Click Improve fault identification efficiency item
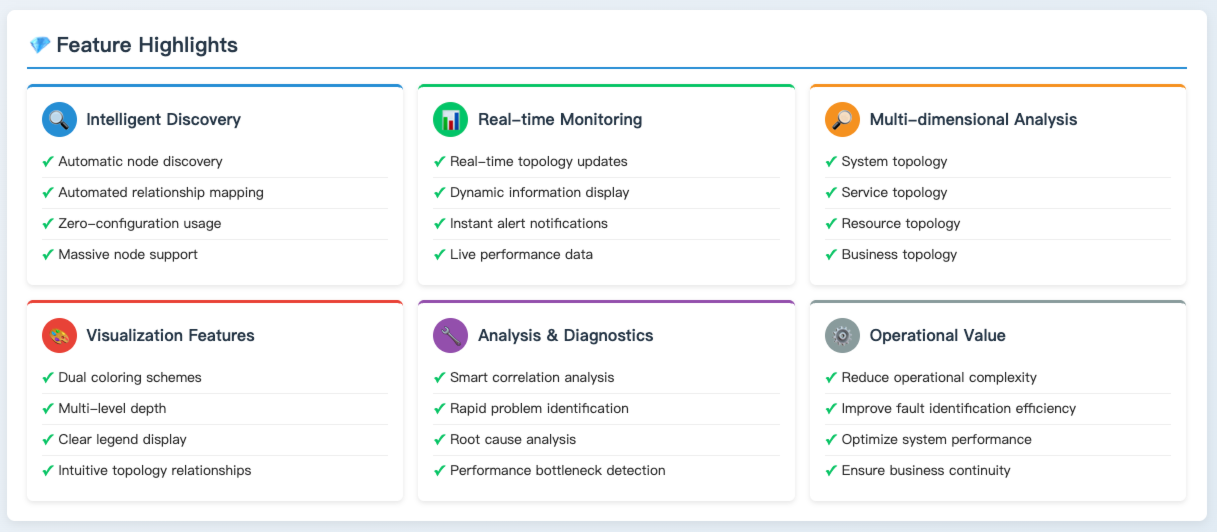1217x532 pixels. click(958, 409)
